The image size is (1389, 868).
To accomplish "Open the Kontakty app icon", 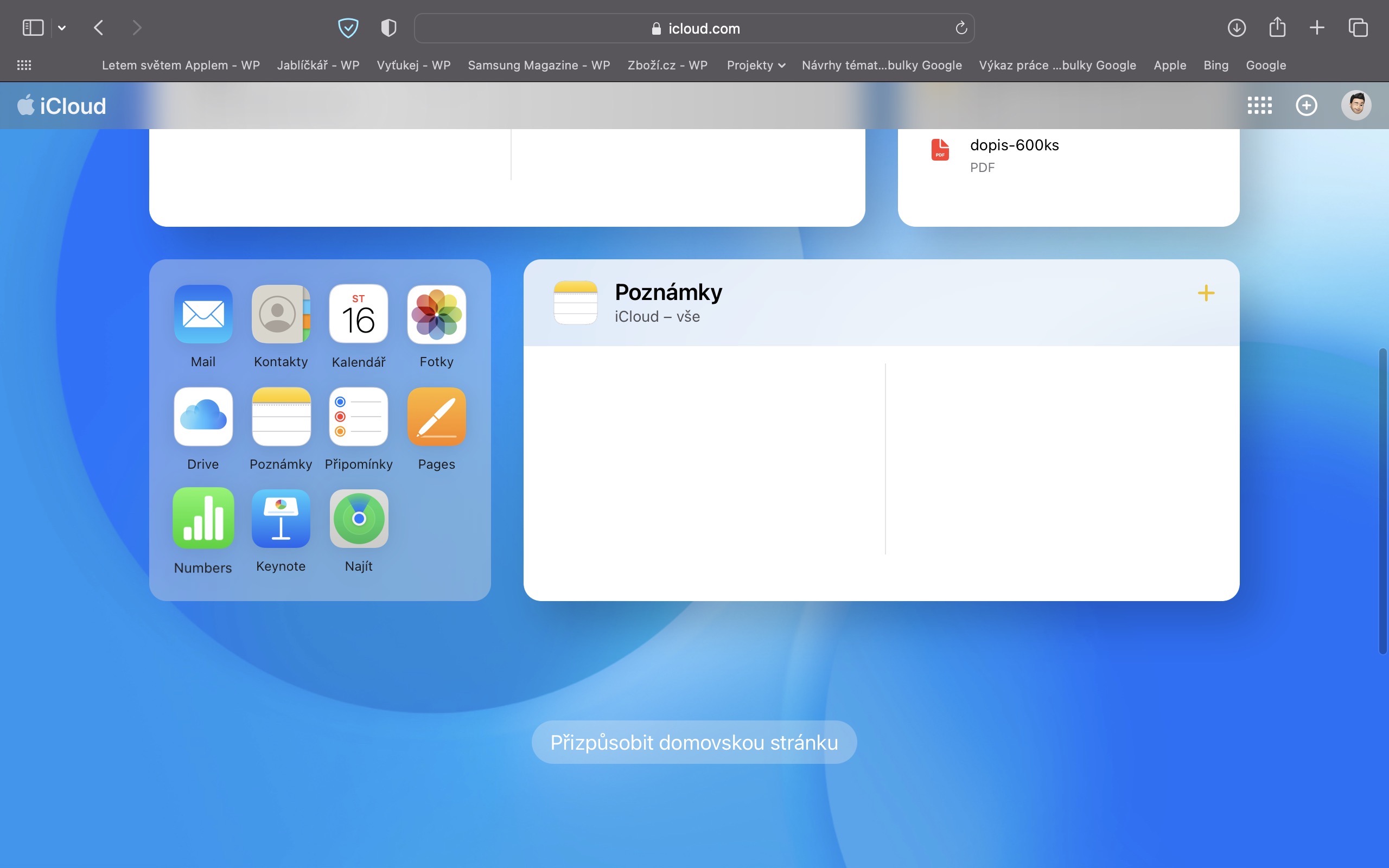I will 281,314.
